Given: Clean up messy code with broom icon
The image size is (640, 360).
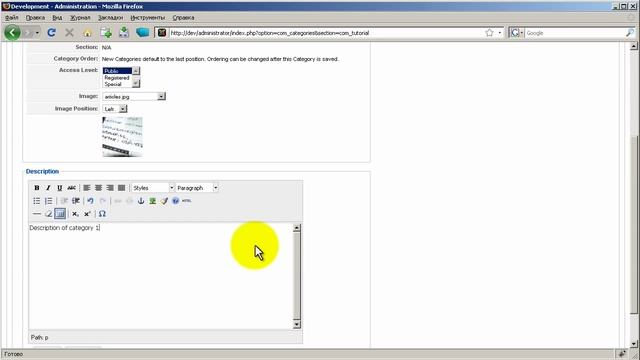Looking at the screenshot, I should coord(164,201).
